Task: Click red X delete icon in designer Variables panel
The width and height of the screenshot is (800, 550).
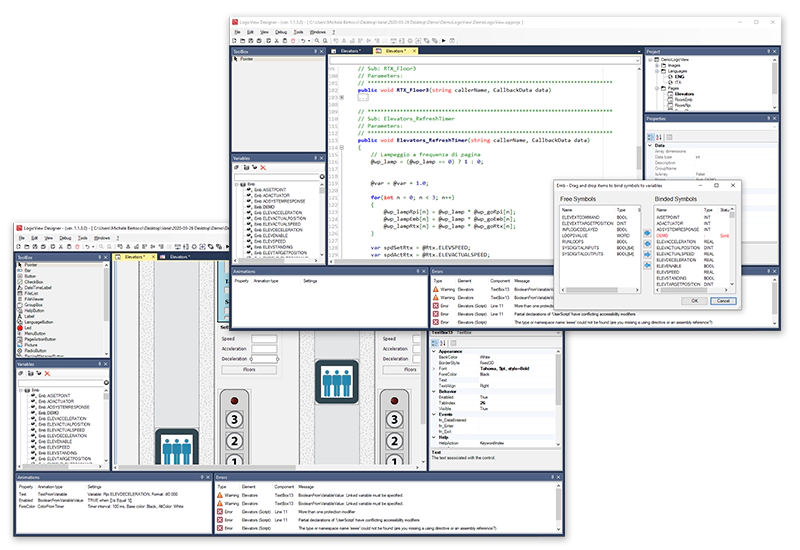Action: pos(47,374)
